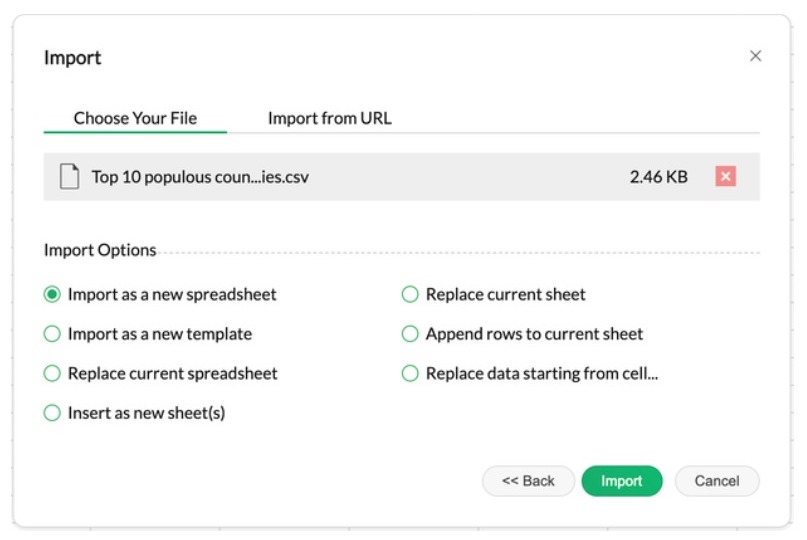Select Import as a new spreadsheet
Viewport: 807px width, 540px height.
tap(53, 295)
